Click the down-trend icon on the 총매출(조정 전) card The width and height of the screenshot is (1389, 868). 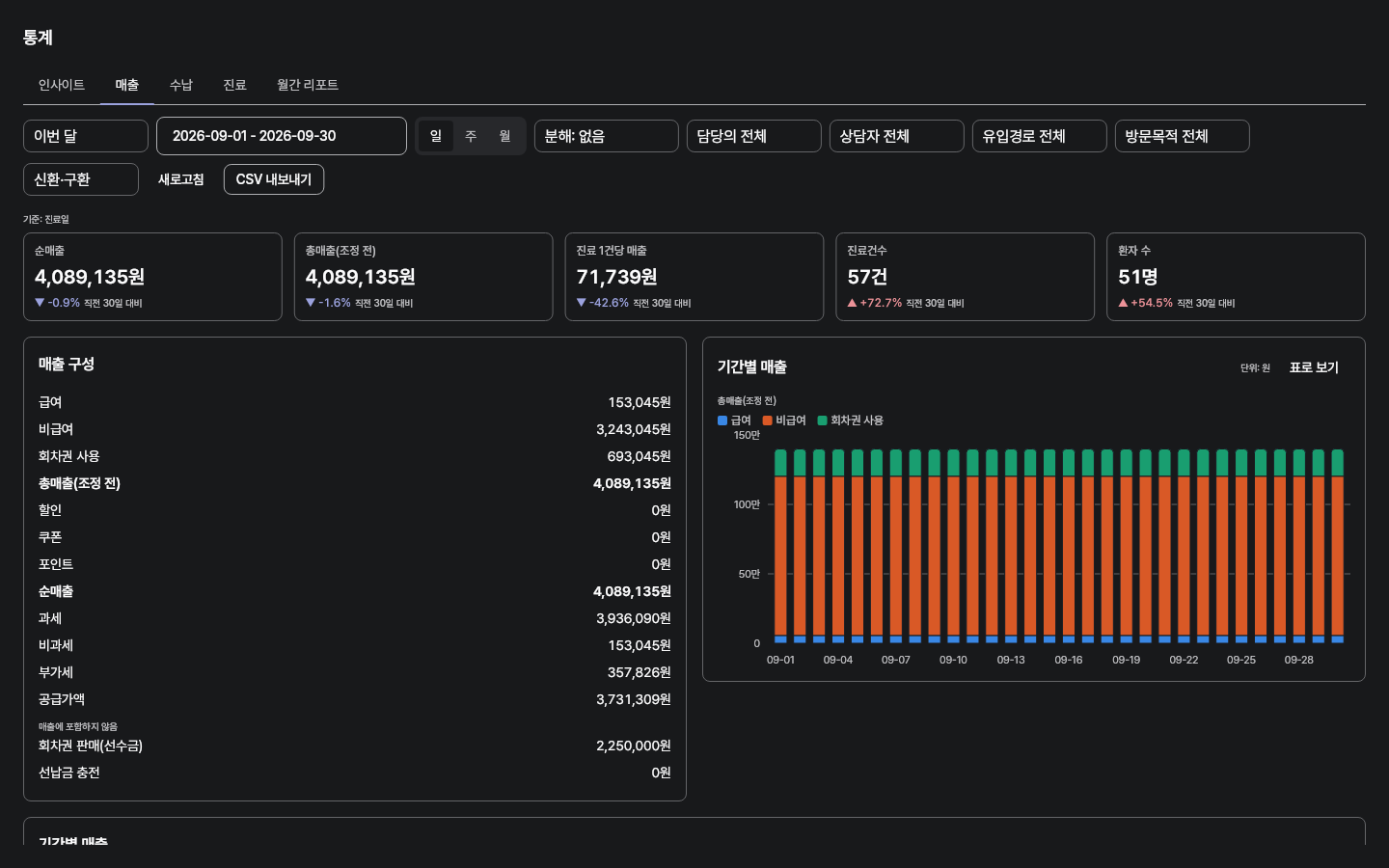[x=311, y=303]
